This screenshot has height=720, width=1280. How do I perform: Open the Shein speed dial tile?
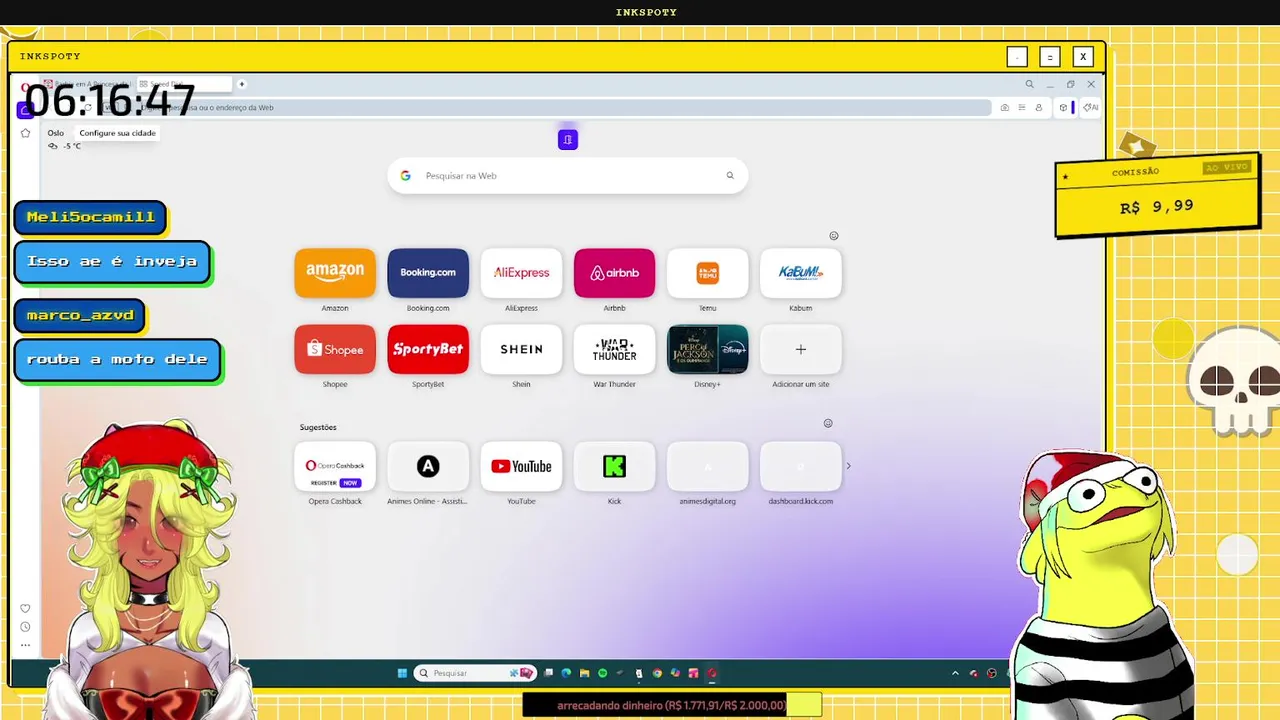(x=521, y=349)
